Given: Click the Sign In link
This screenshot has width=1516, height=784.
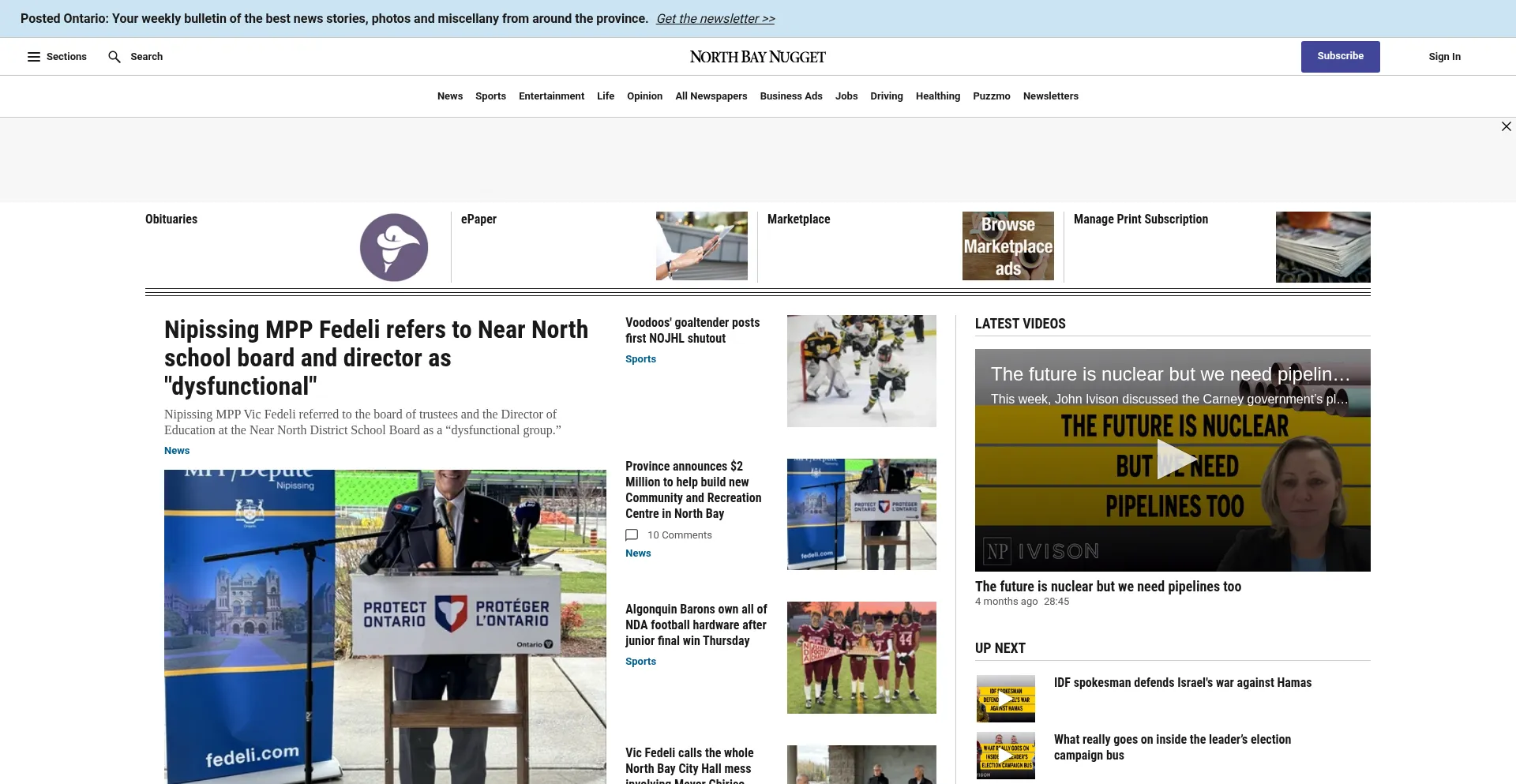Looking at the screenshot, I should 1444,57.
